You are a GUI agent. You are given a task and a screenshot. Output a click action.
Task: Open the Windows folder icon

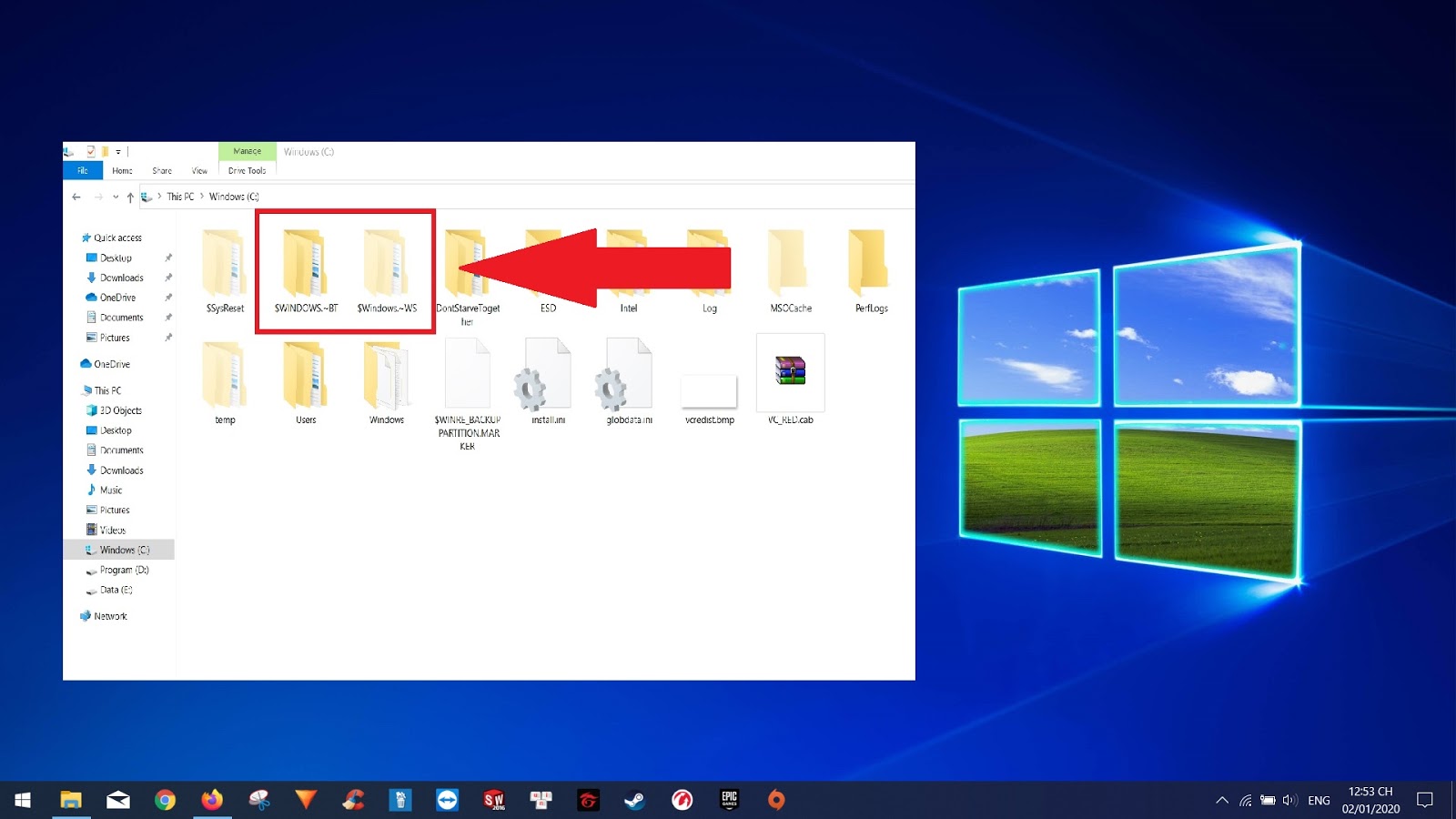tap(387, 374)
